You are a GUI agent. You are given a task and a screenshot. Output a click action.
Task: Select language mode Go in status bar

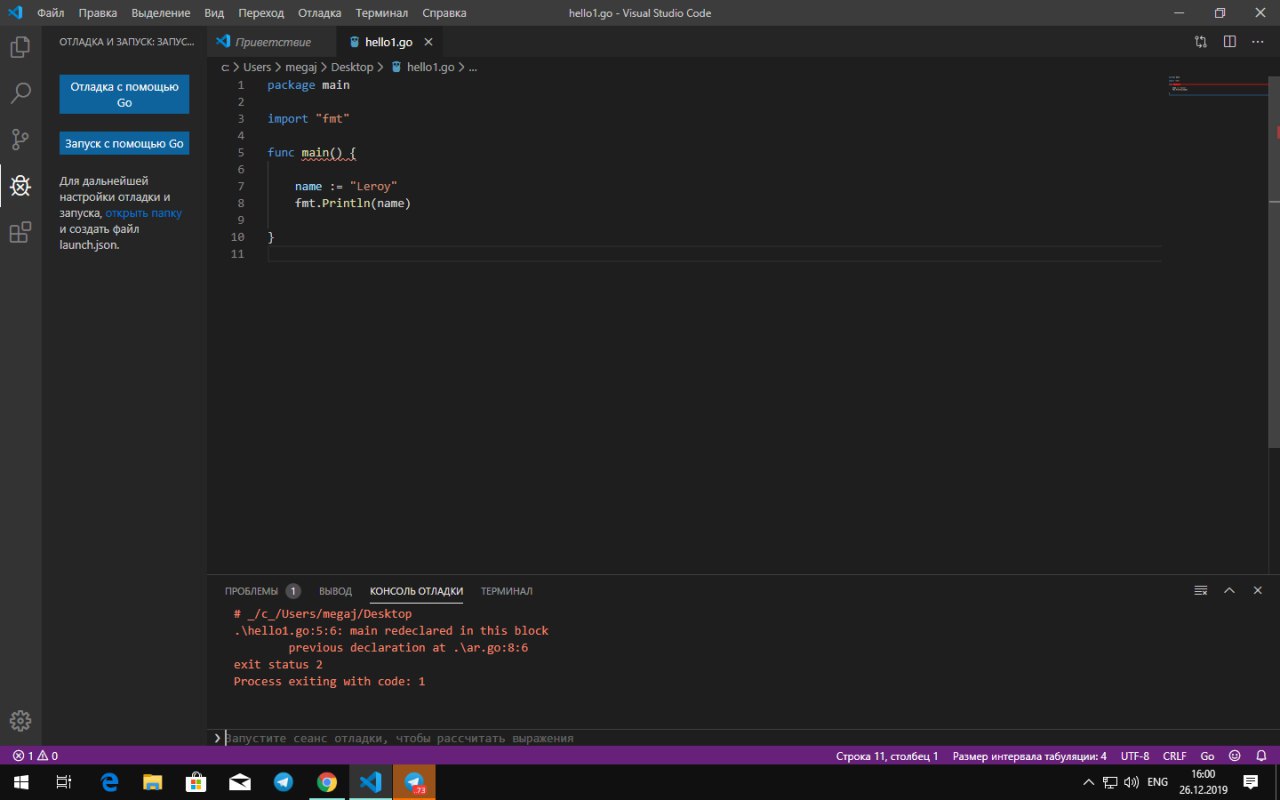coord(1207,756)
